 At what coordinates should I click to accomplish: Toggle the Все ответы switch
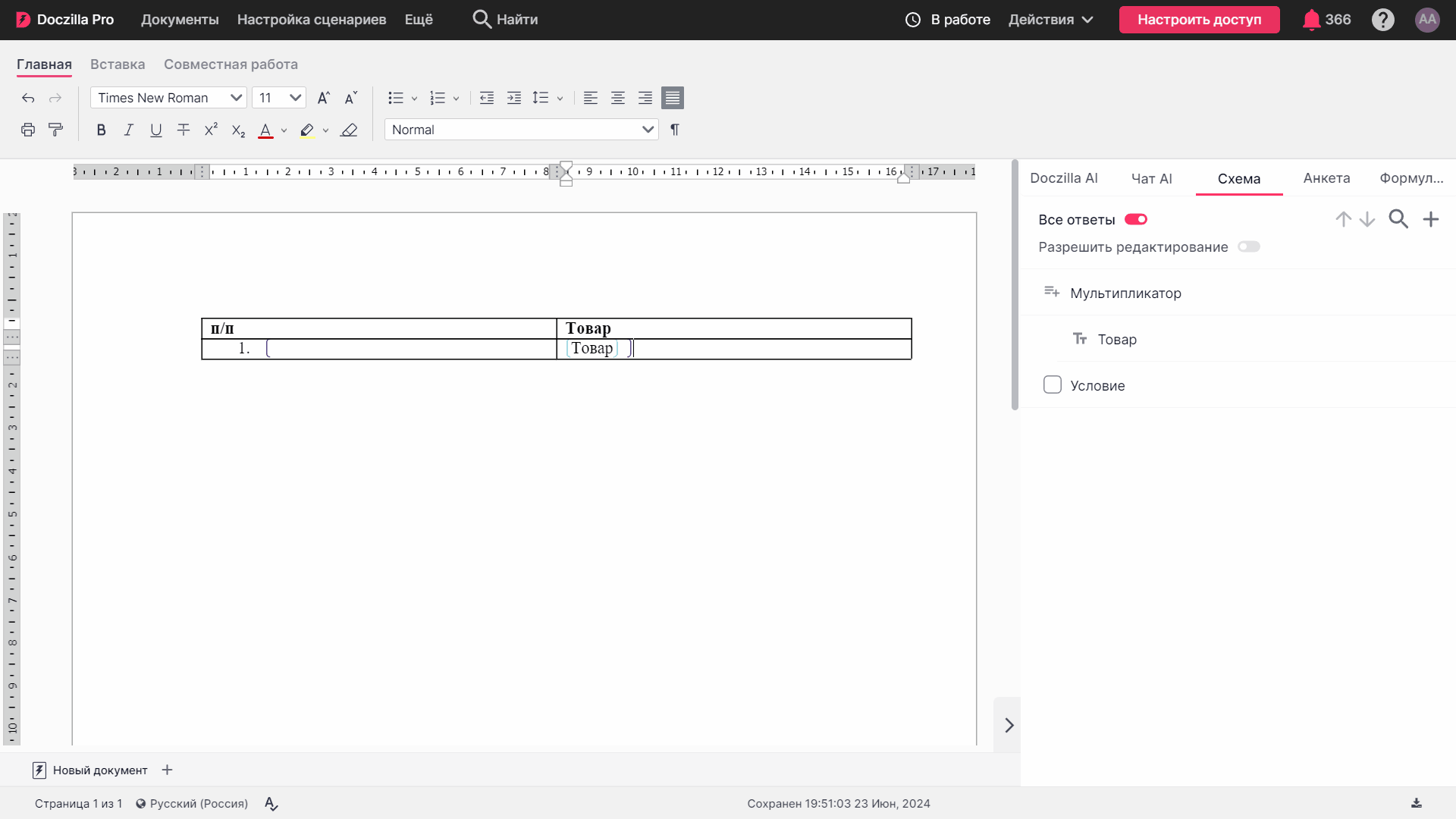1136,219
